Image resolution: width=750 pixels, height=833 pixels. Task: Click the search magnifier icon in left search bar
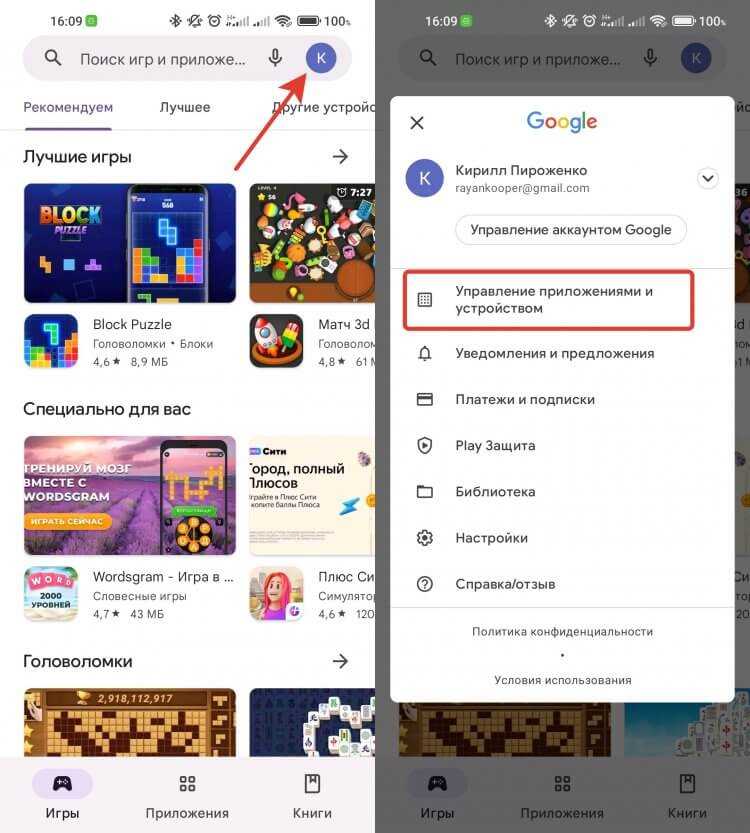tap(53, 57)
